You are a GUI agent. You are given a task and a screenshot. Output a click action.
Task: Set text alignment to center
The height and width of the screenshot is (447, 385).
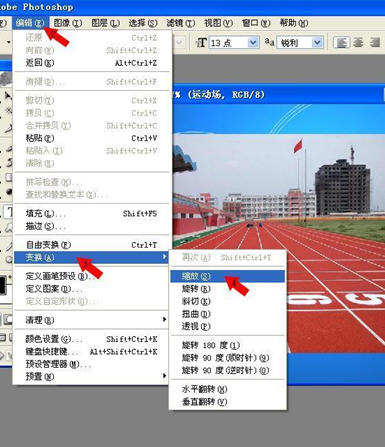point(358,43)
